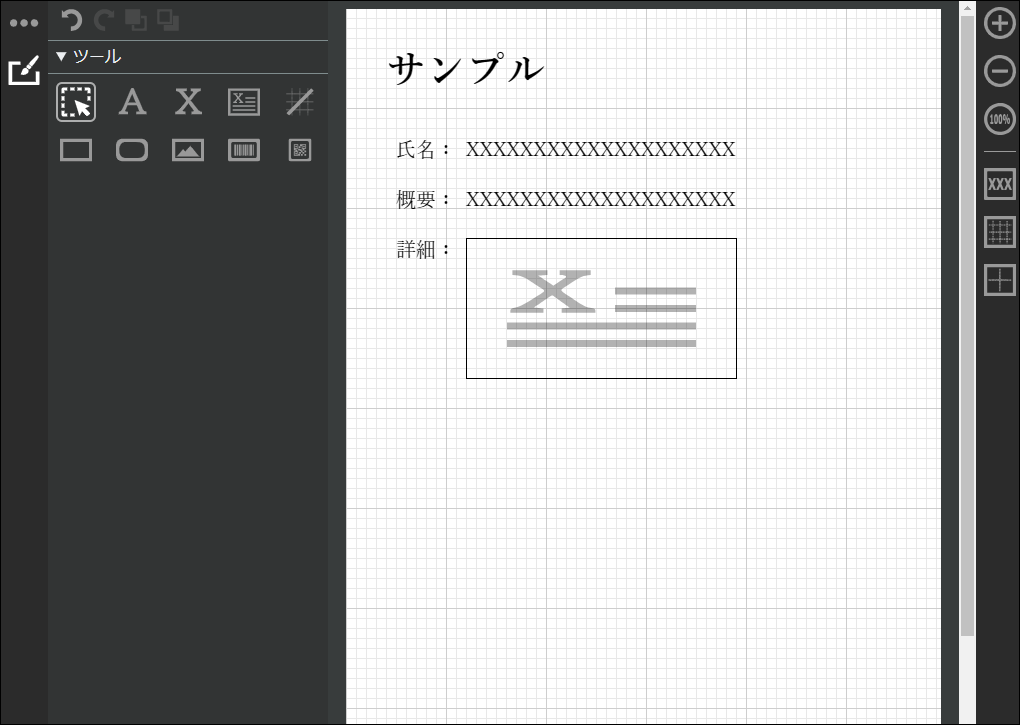This screenshot has width=1020, height=725.
Task: Zoom out with the minus icon
Action: pyautogui.click(x=1000, y=71)
